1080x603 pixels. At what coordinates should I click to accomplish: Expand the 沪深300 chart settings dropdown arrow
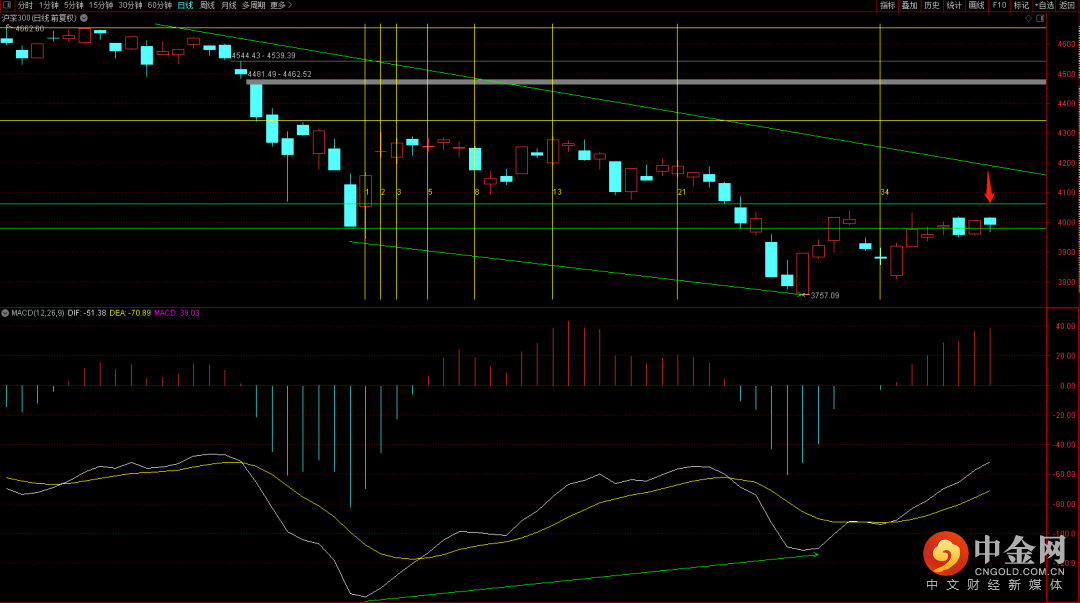pos(83,18)
